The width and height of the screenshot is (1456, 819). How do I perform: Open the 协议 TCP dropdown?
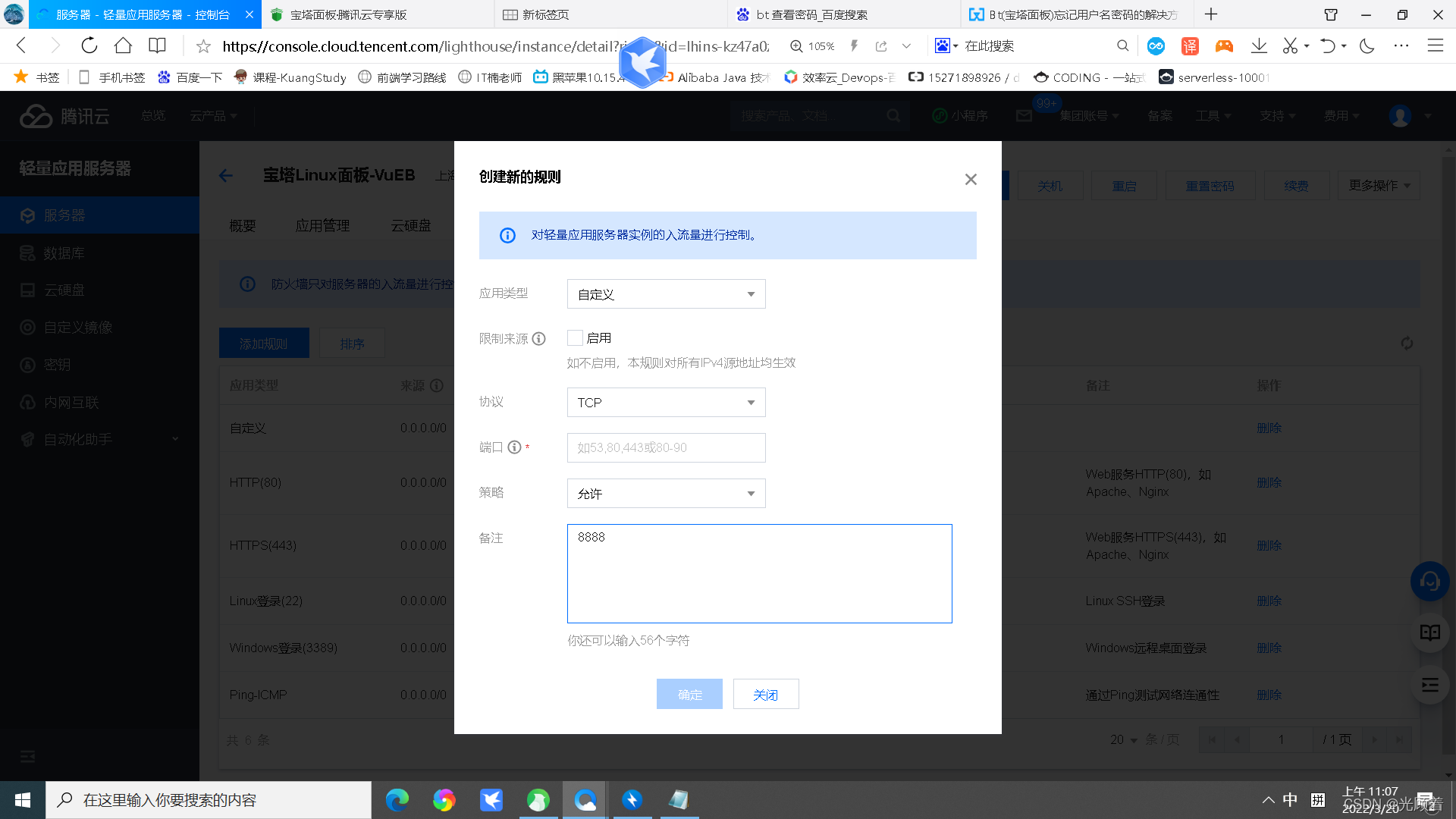click(666, 403)
